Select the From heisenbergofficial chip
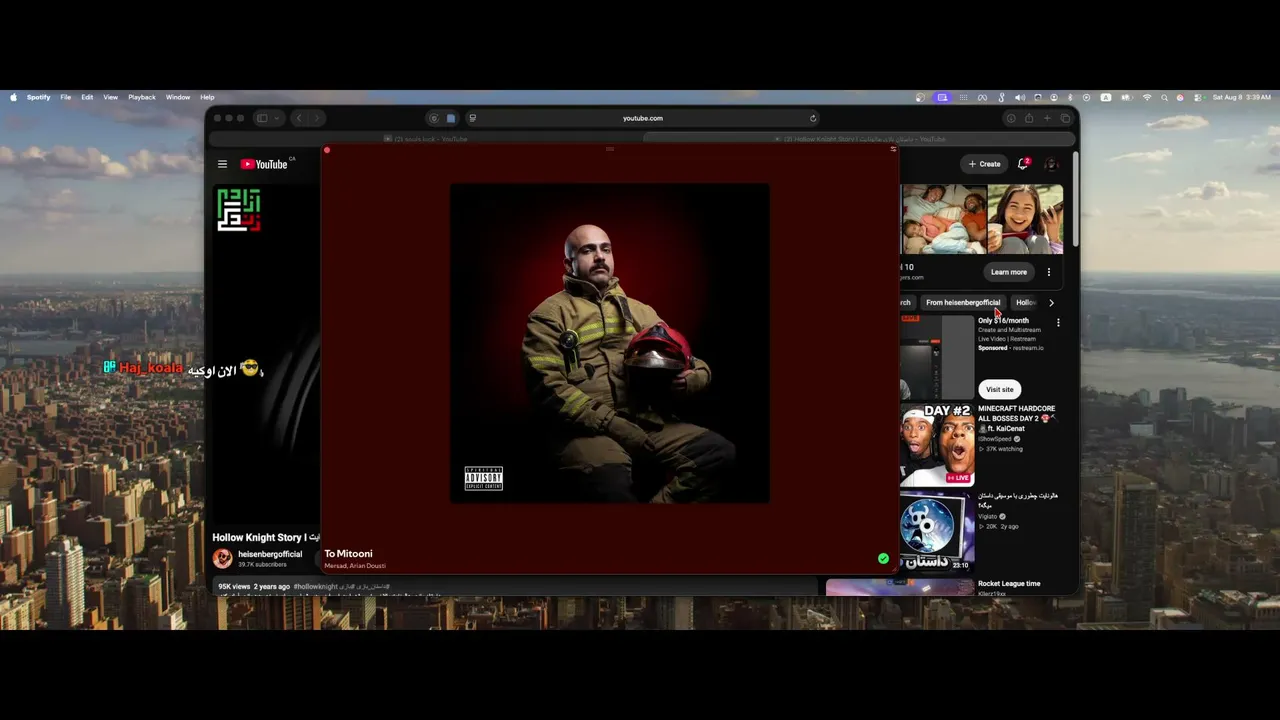Image resolution: width=1280 pixels, height=720 pixels. 963,302
